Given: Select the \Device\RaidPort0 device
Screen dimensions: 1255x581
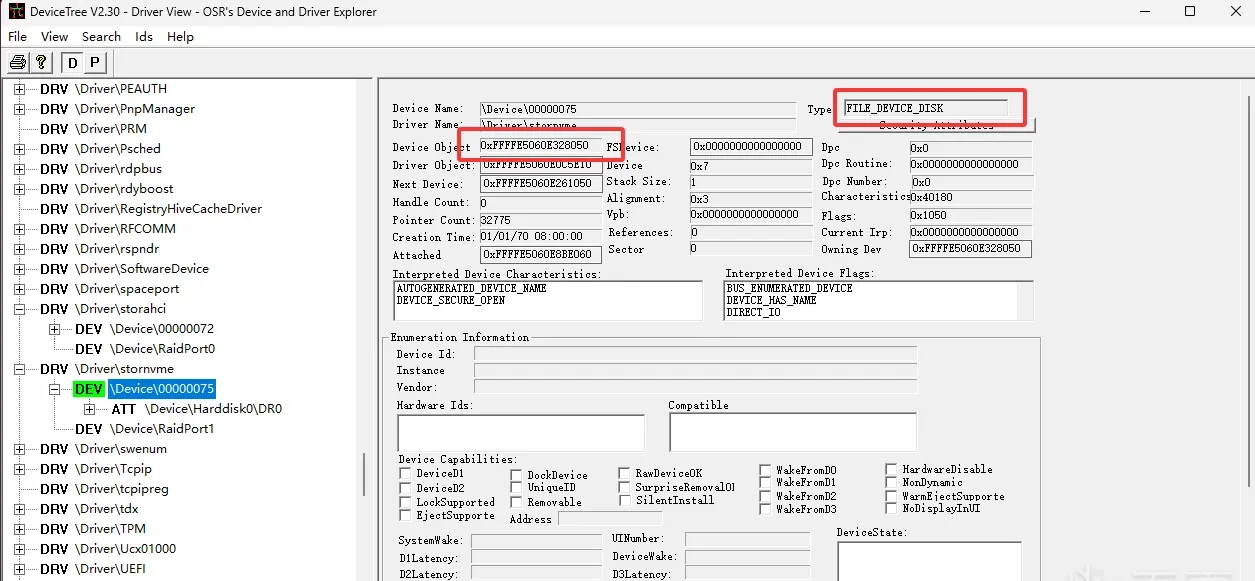Looking at the screenshot, I should pyautogui.click(x=162, y=349).
